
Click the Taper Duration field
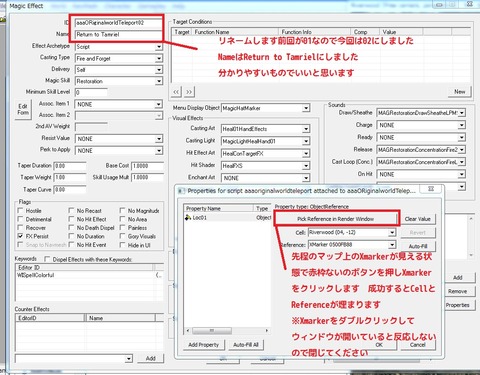[70, 166]
